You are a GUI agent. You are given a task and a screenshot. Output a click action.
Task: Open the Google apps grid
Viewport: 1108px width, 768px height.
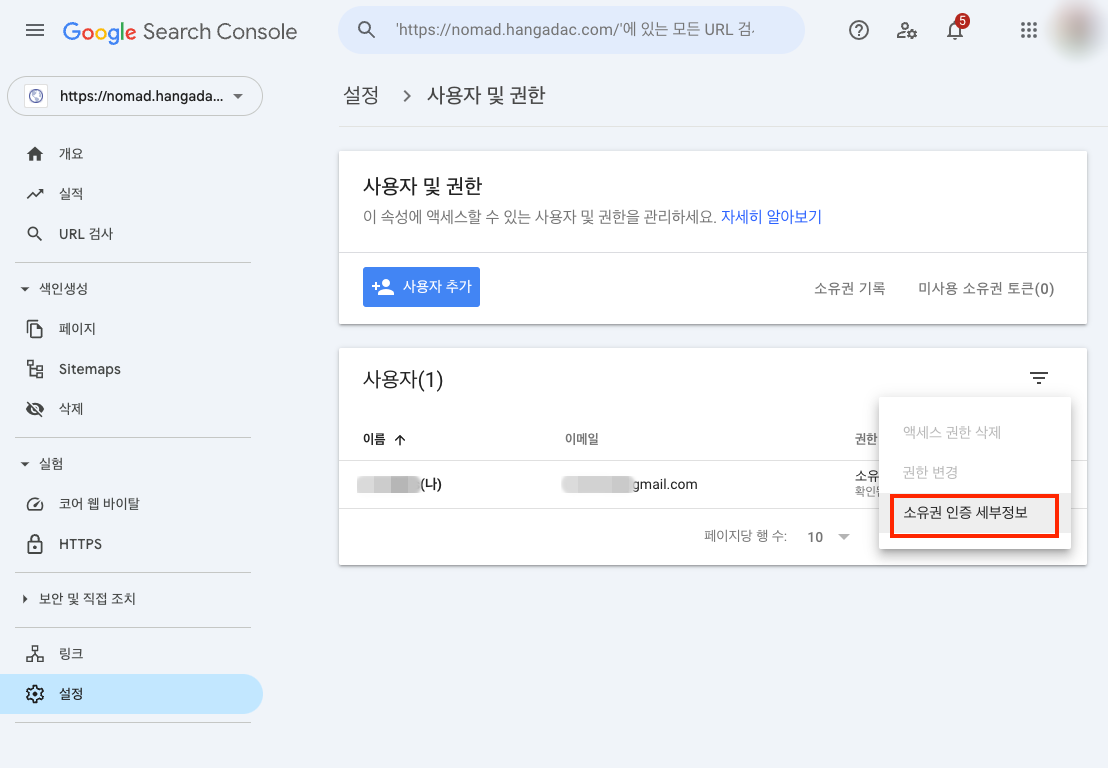tap(1029, 30)
